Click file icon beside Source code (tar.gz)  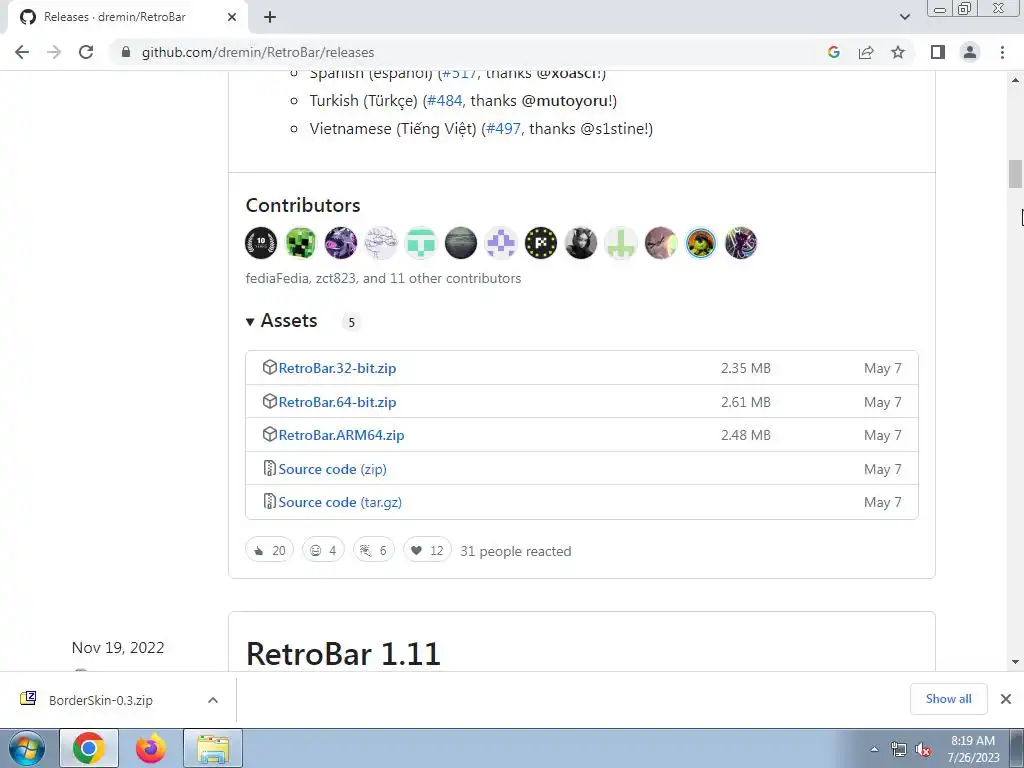tap(269, 502)
